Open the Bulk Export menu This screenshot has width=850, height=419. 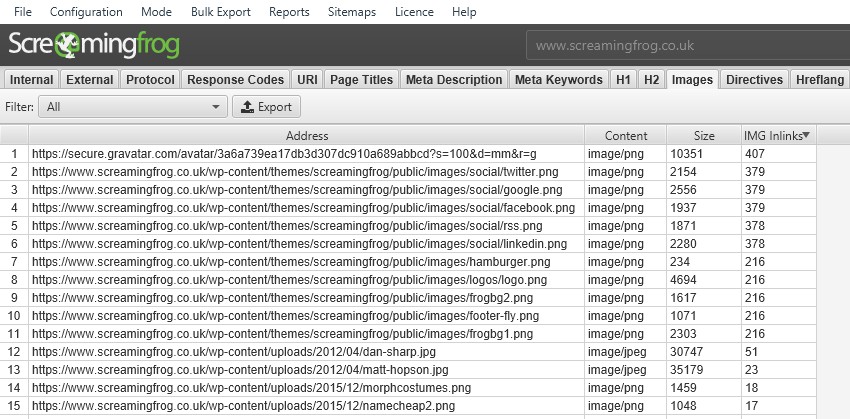pos(221,12)
